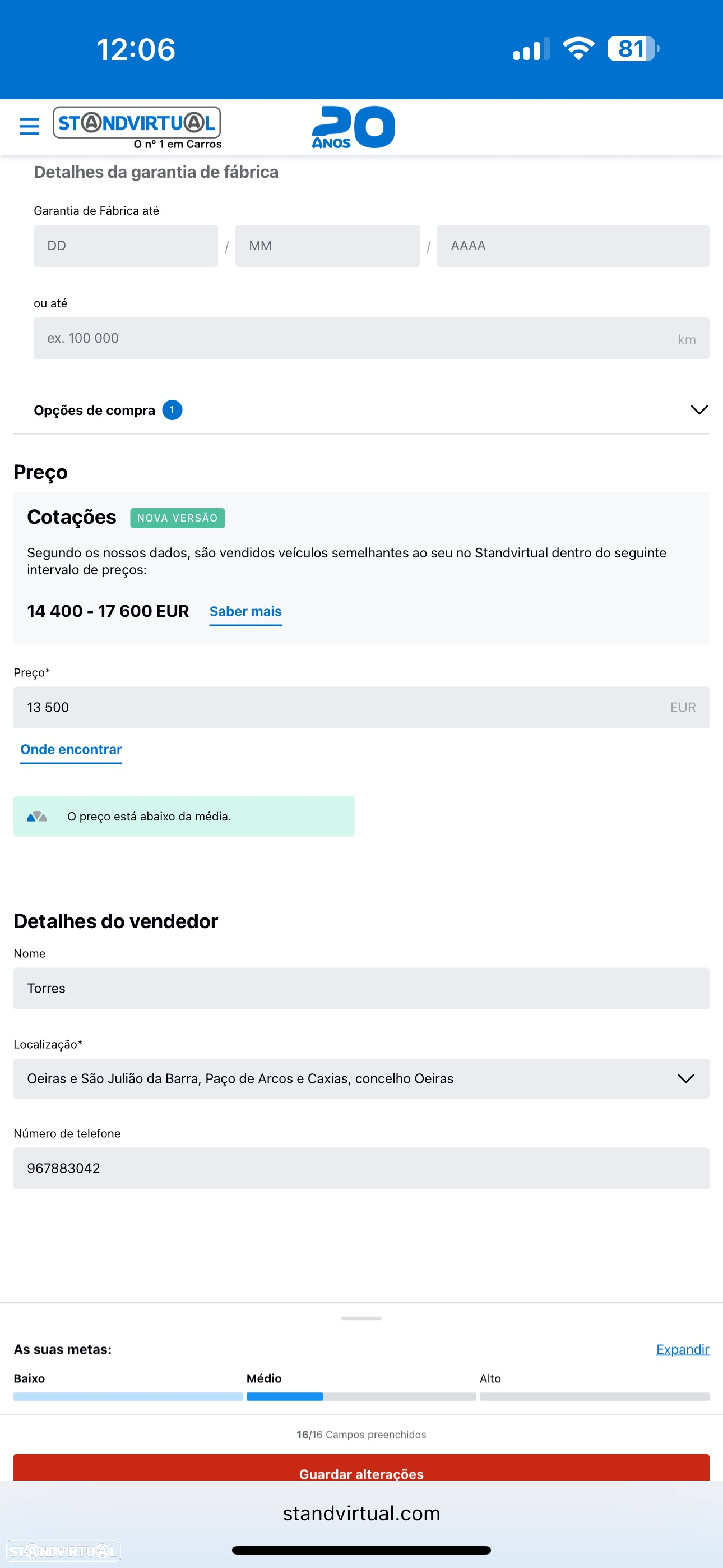Tap the battery indicator icon

633,49
